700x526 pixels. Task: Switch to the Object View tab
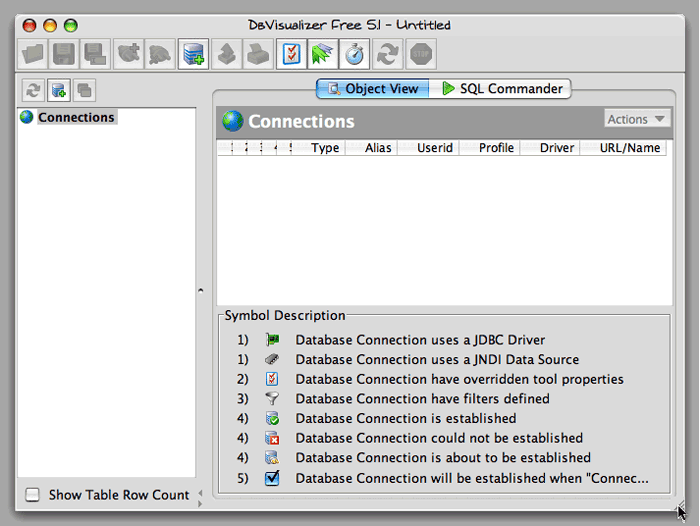point(373,88)
